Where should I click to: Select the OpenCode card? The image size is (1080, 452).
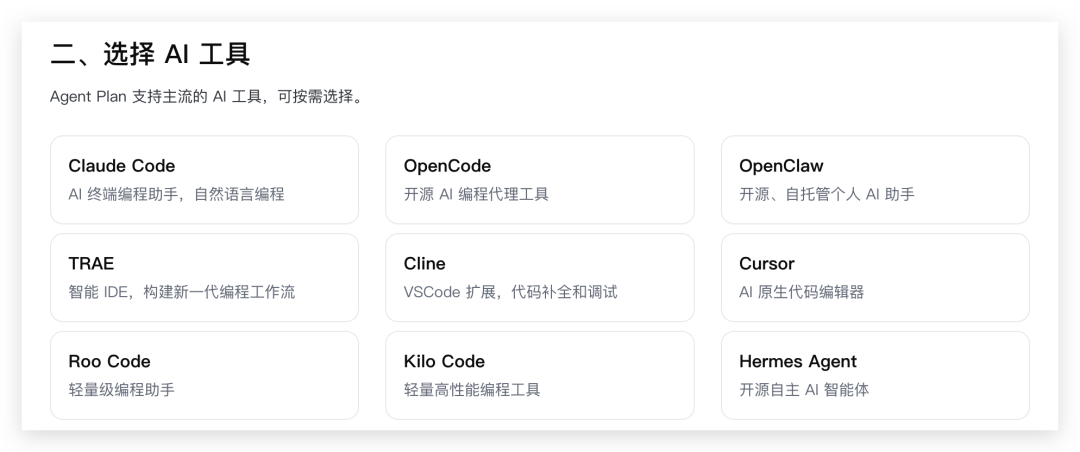pyautogui.click(x=539, y=180)
